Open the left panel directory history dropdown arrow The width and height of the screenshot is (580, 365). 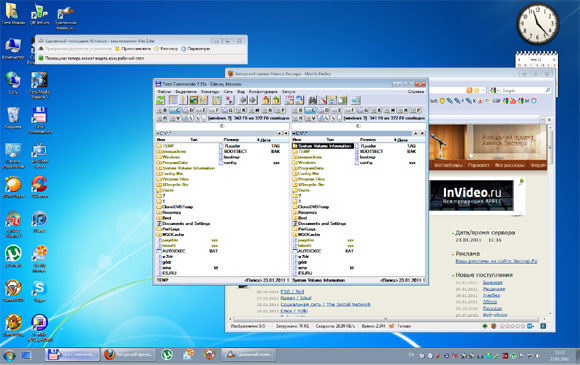click(286, 133)
